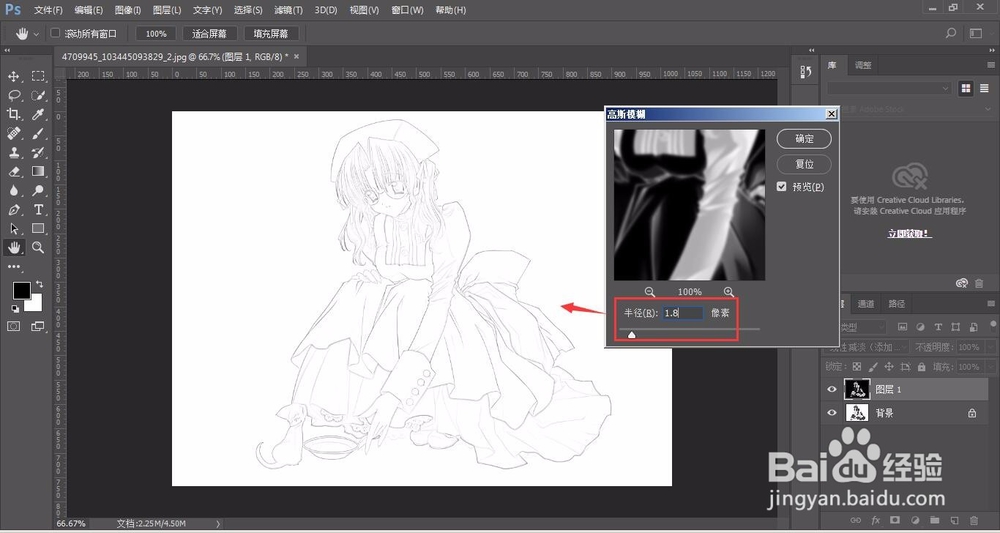Zoom in the Gaussian Blur preview
Viewport: 1000px width, 533px height.
coord(729,291)
